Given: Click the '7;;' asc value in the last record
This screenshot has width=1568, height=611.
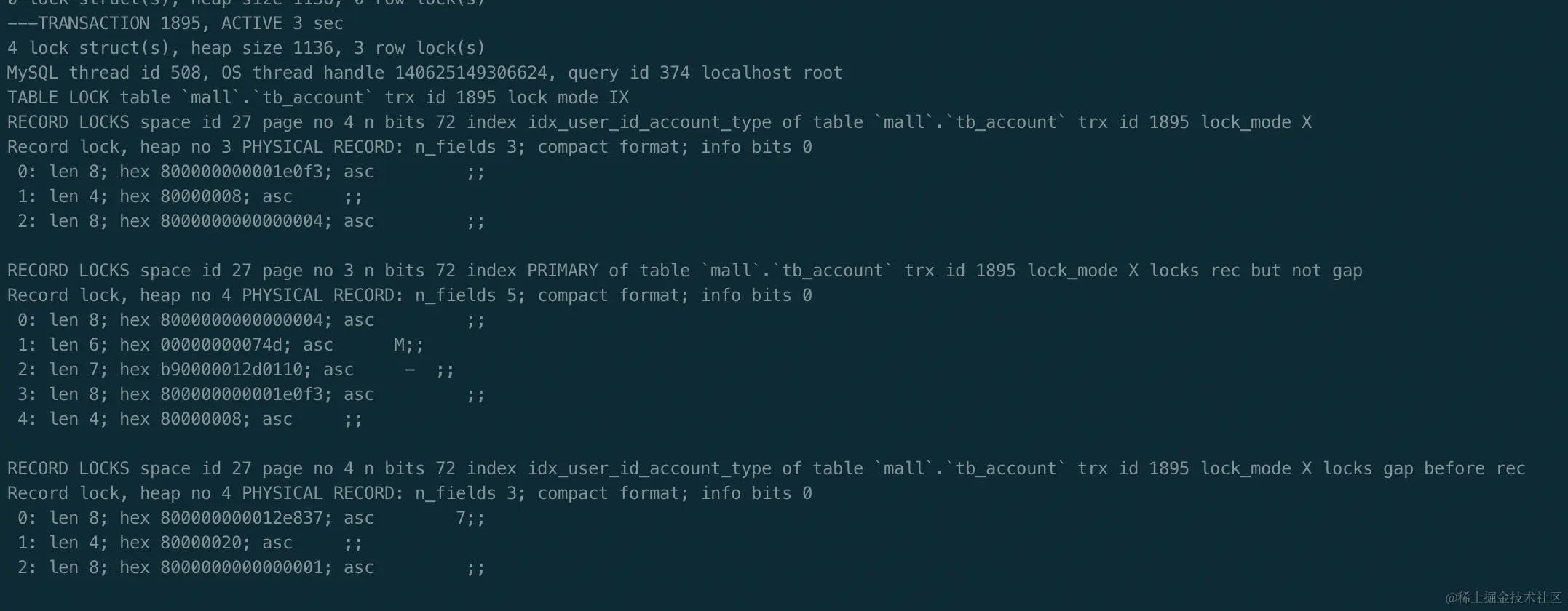Looking at the screenshot, I should (470, 518).
